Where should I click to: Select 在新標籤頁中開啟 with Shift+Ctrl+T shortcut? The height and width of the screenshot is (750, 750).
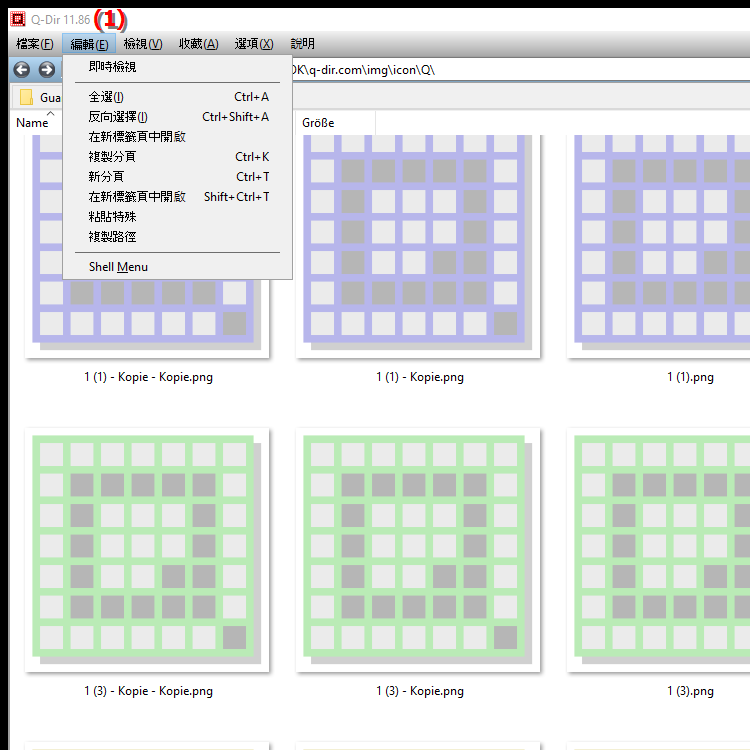coord(177,197)
